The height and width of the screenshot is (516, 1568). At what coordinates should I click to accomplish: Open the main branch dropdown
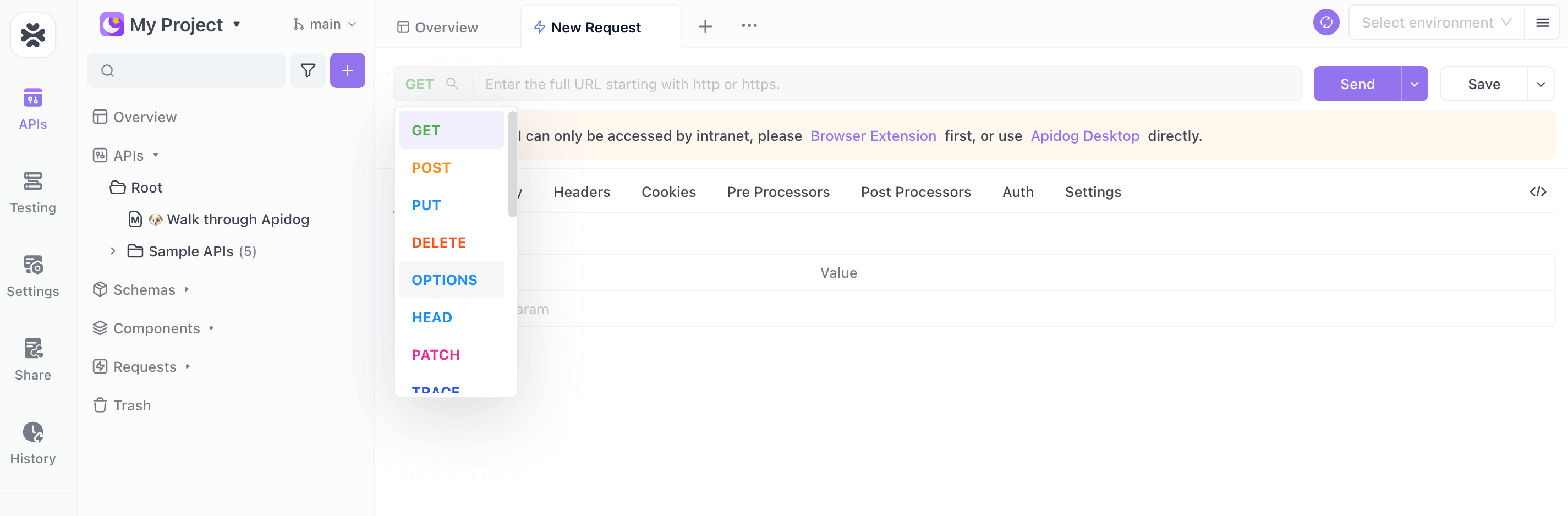[x=325, y=24]
